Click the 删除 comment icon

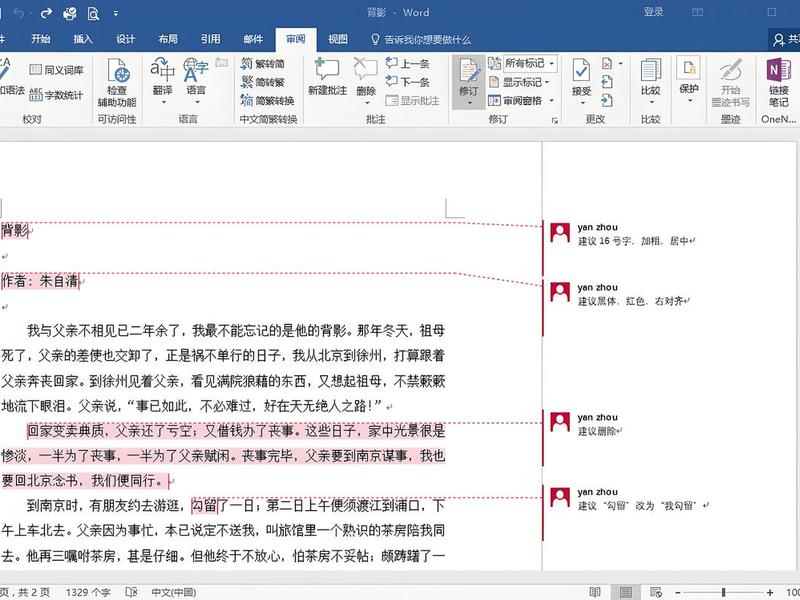point(366,70)
